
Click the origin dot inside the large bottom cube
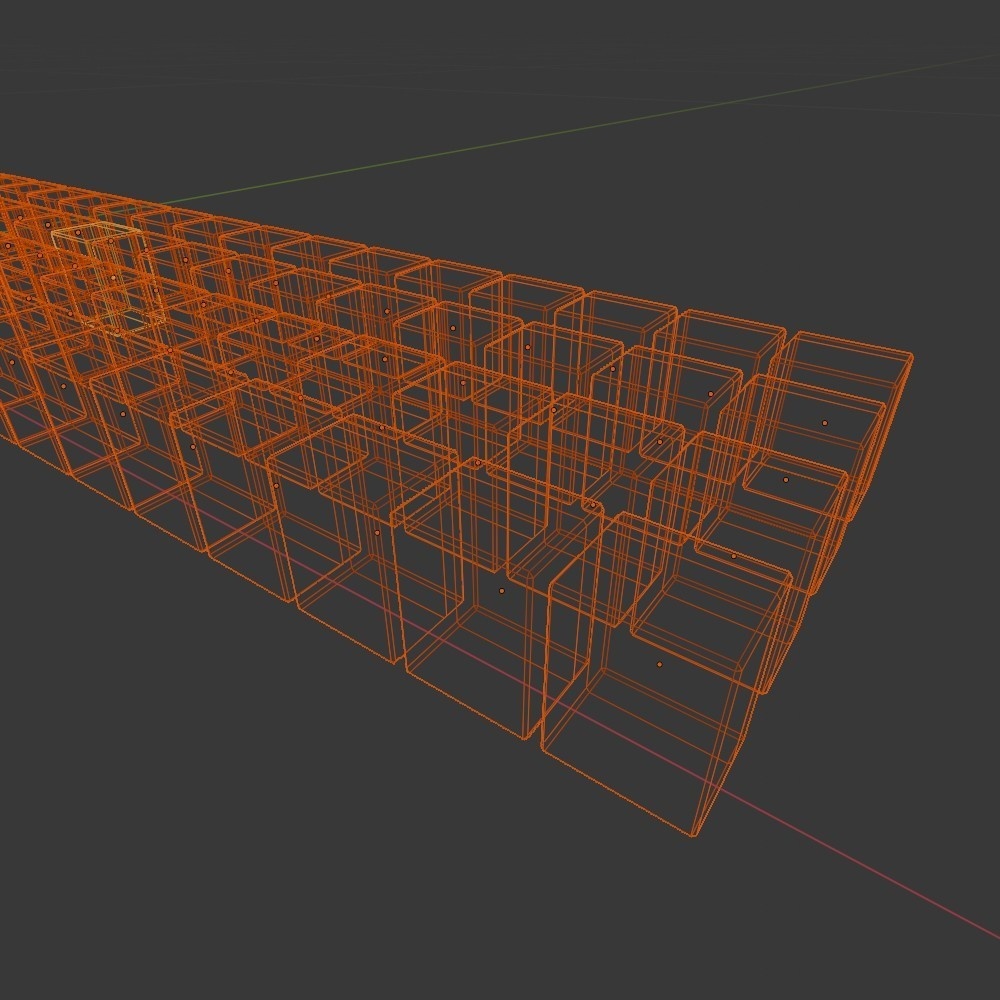[x=660, y=662]
